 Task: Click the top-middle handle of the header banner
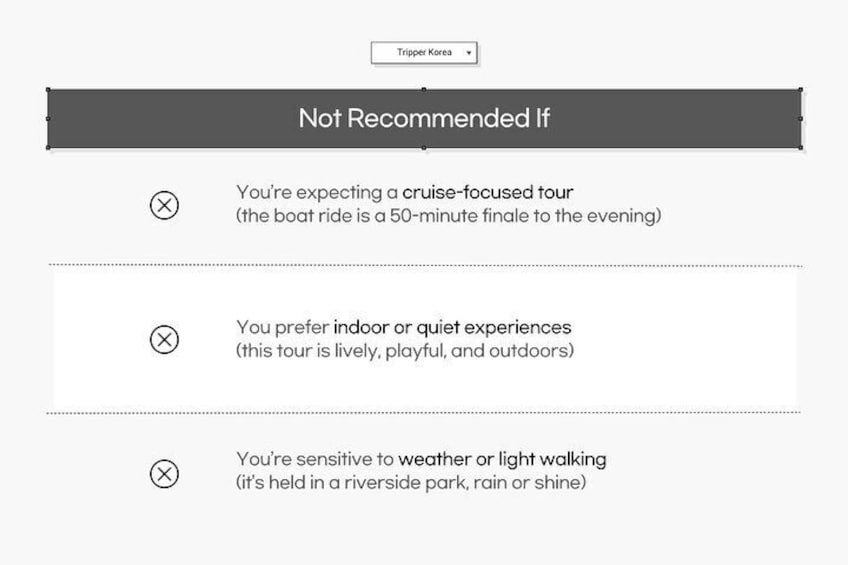pos(424,90)
